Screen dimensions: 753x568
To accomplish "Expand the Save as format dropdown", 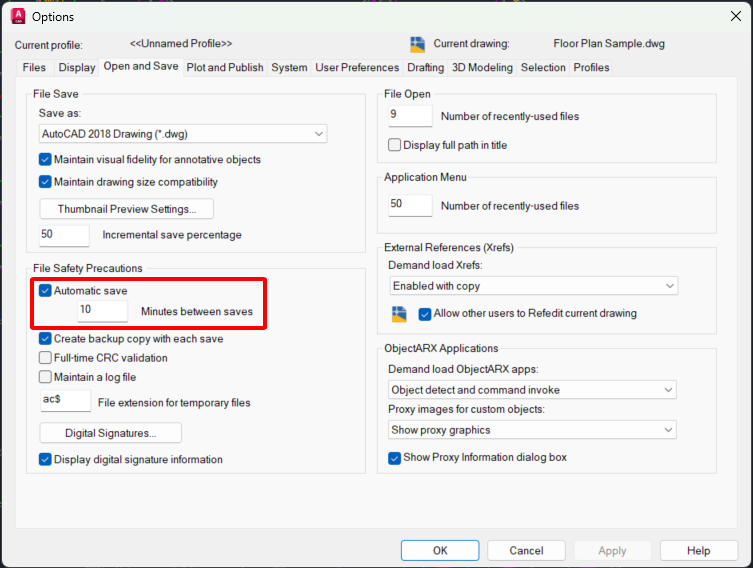I will tap(183, 134).
